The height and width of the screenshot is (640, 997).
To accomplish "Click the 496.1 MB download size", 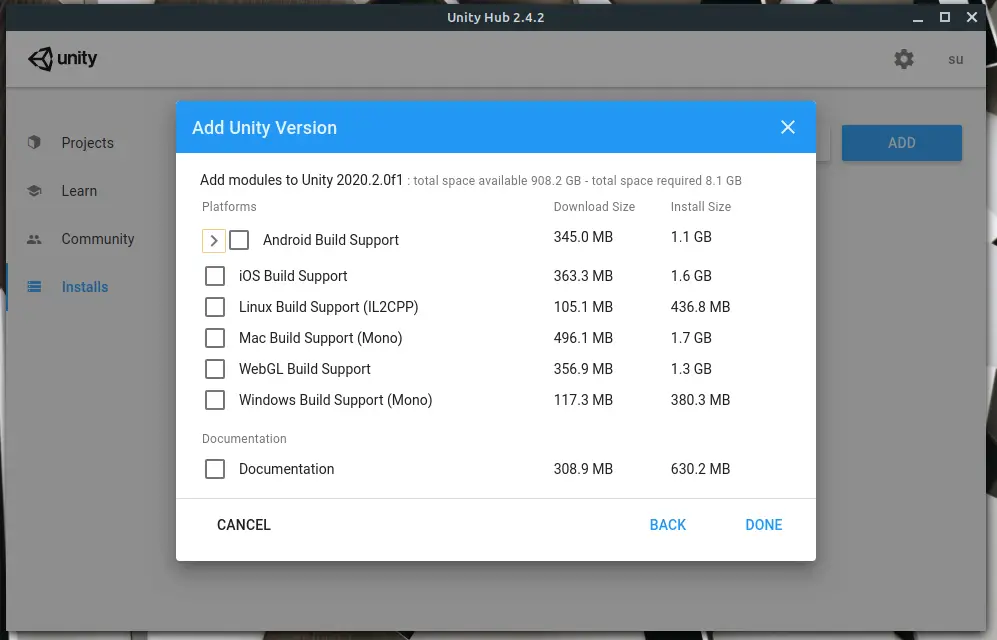I will (x=583, y=338).
